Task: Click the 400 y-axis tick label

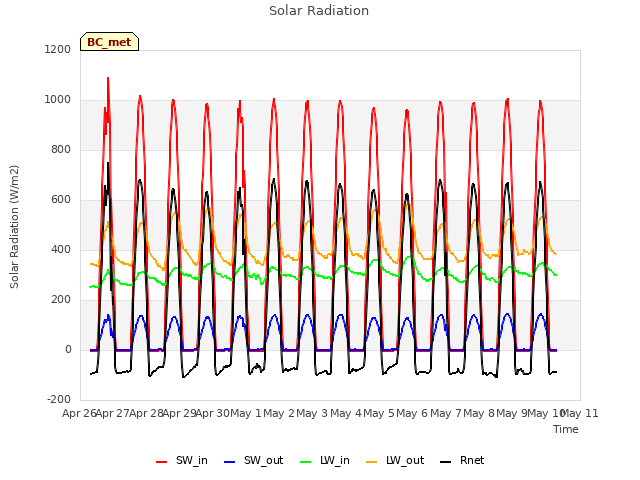Action: pos(61,249)
